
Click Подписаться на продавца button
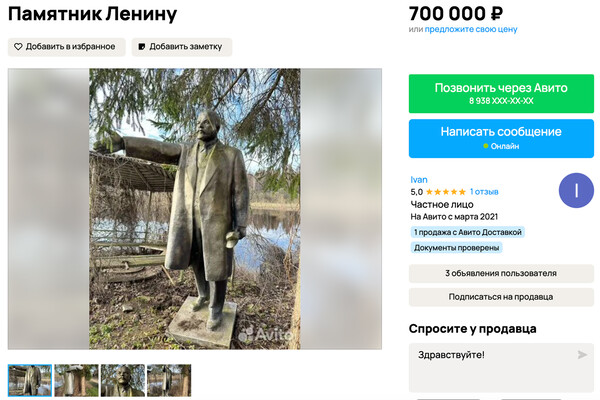[501, 297]
